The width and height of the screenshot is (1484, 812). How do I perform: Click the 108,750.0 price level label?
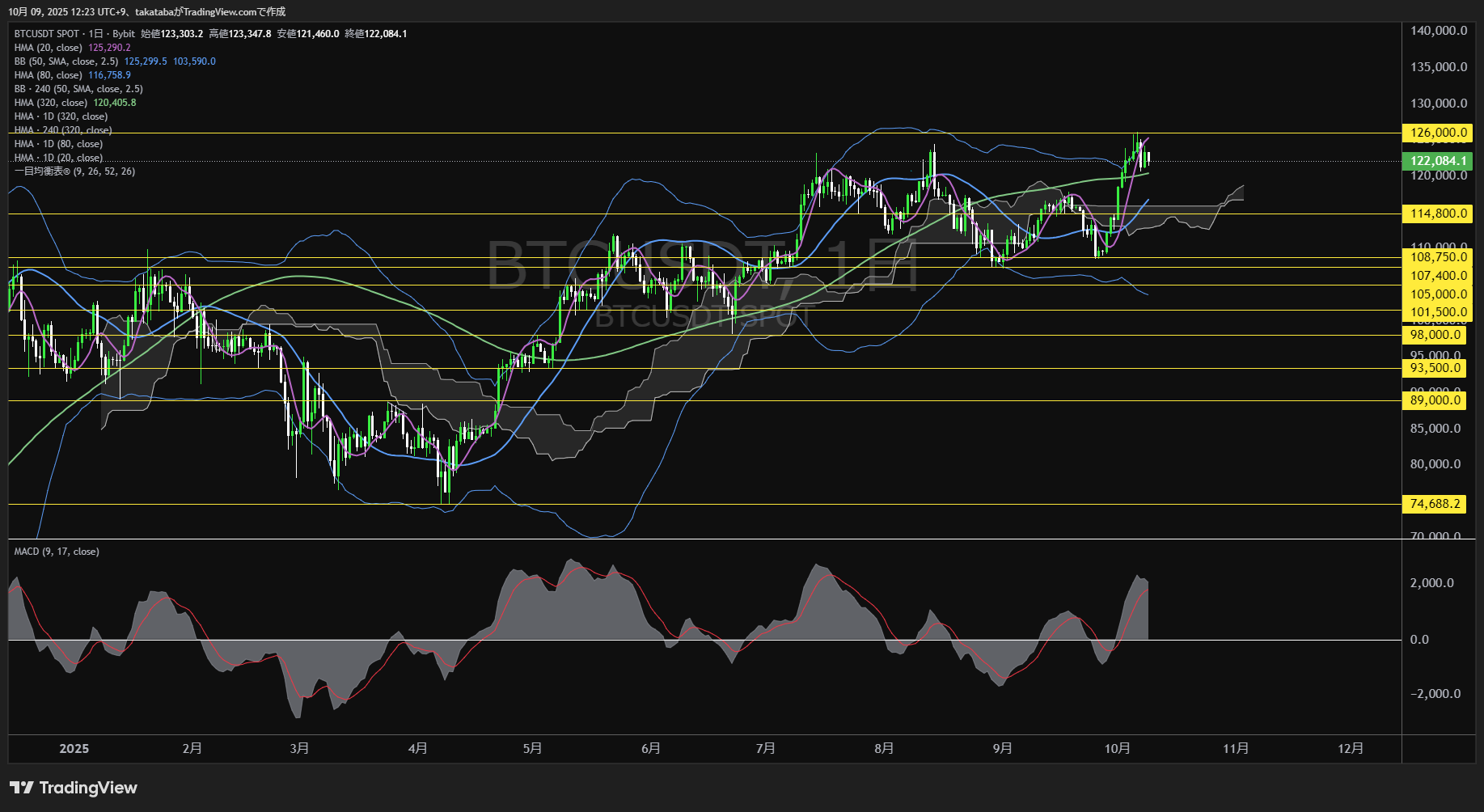tap(1438, 257)
